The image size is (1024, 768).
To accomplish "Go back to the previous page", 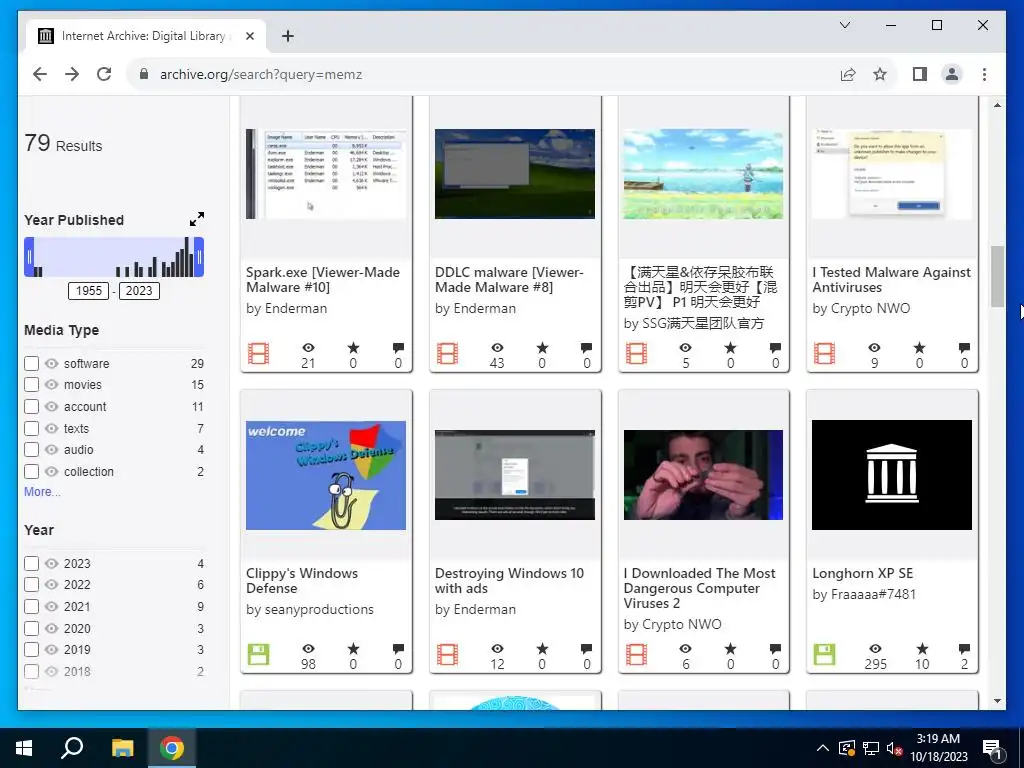I will pos(40,74).
